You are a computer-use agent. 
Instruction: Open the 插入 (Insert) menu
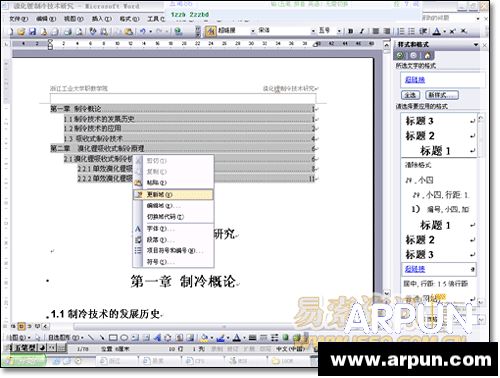(102, 19)
